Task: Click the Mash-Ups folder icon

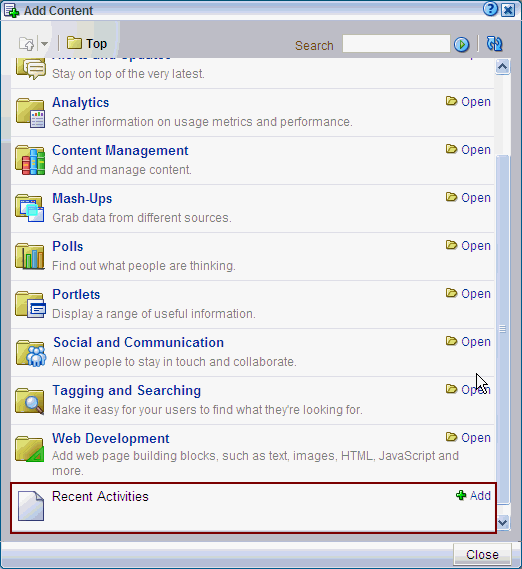Action: point(30,208)
